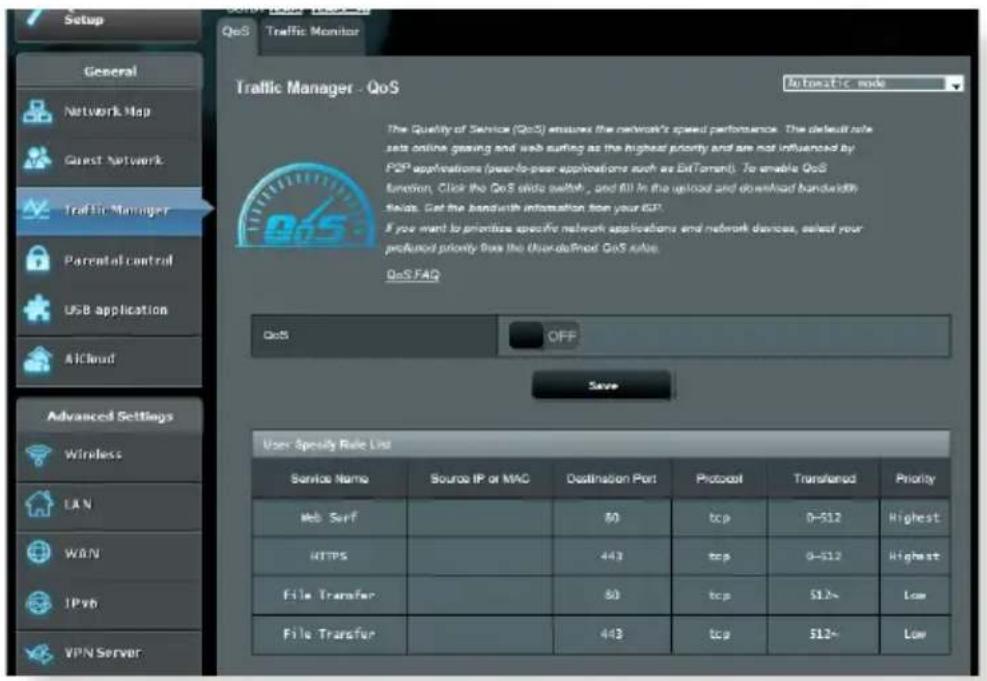Open Parental control menu item
The width and height of the screenshot is (987, 681).
(x=110, y=260)
